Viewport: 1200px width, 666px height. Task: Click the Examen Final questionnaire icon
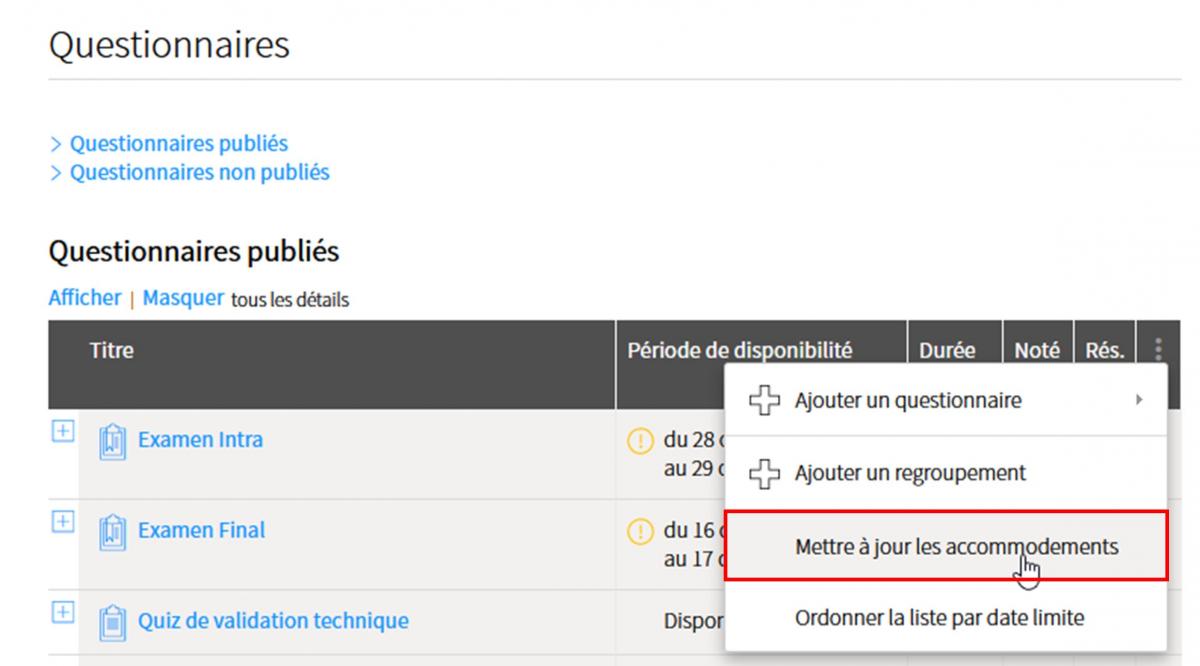[x=112, y=531]
